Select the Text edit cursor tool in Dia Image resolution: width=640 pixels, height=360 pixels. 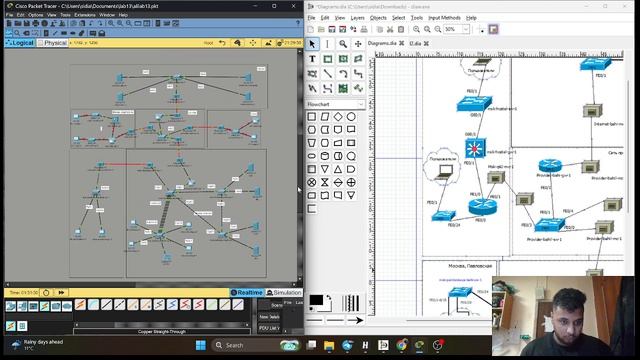coord(327,44)
